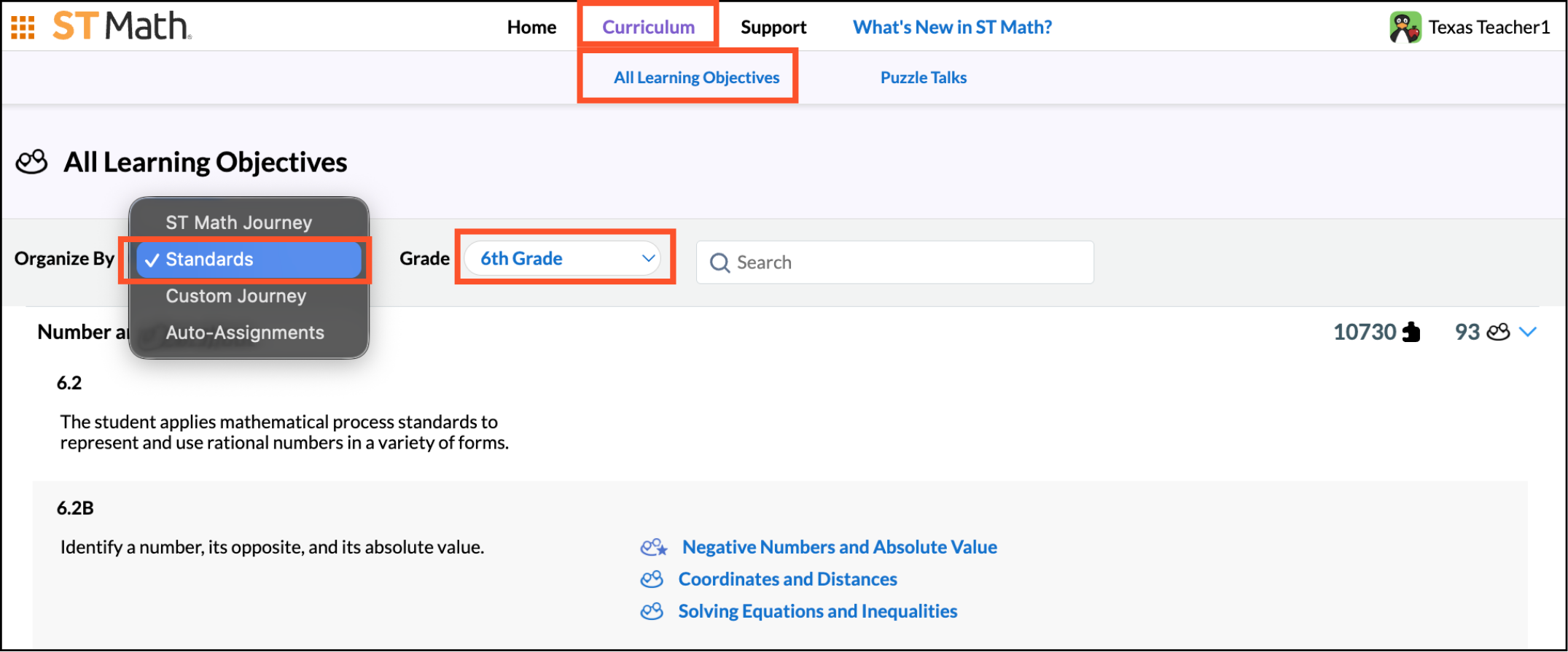1568x652 pixels.
Task: Click the brain icon next to 93
Action: pyautogui.click(x=1498, y=333)
